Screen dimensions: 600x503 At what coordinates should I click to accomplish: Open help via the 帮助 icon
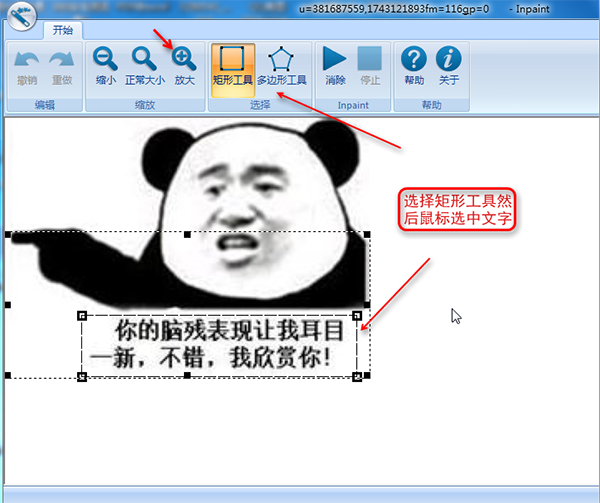pyautogui.click(x=414, y=66)
